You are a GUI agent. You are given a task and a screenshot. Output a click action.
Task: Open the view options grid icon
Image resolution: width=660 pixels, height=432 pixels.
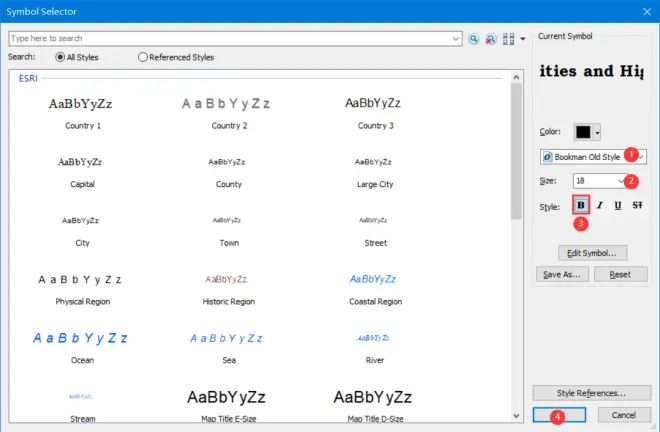pyautogui.click(x=508, y=39)
